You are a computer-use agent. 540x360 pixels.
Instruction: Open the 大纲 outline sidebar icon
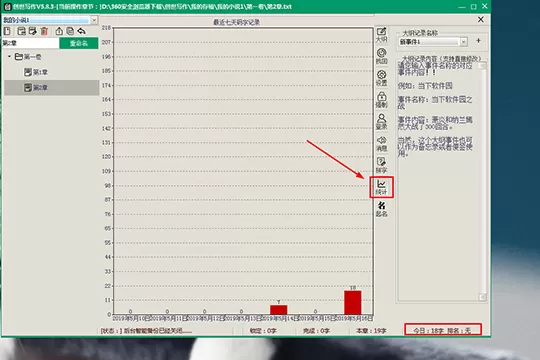point(381,35)
